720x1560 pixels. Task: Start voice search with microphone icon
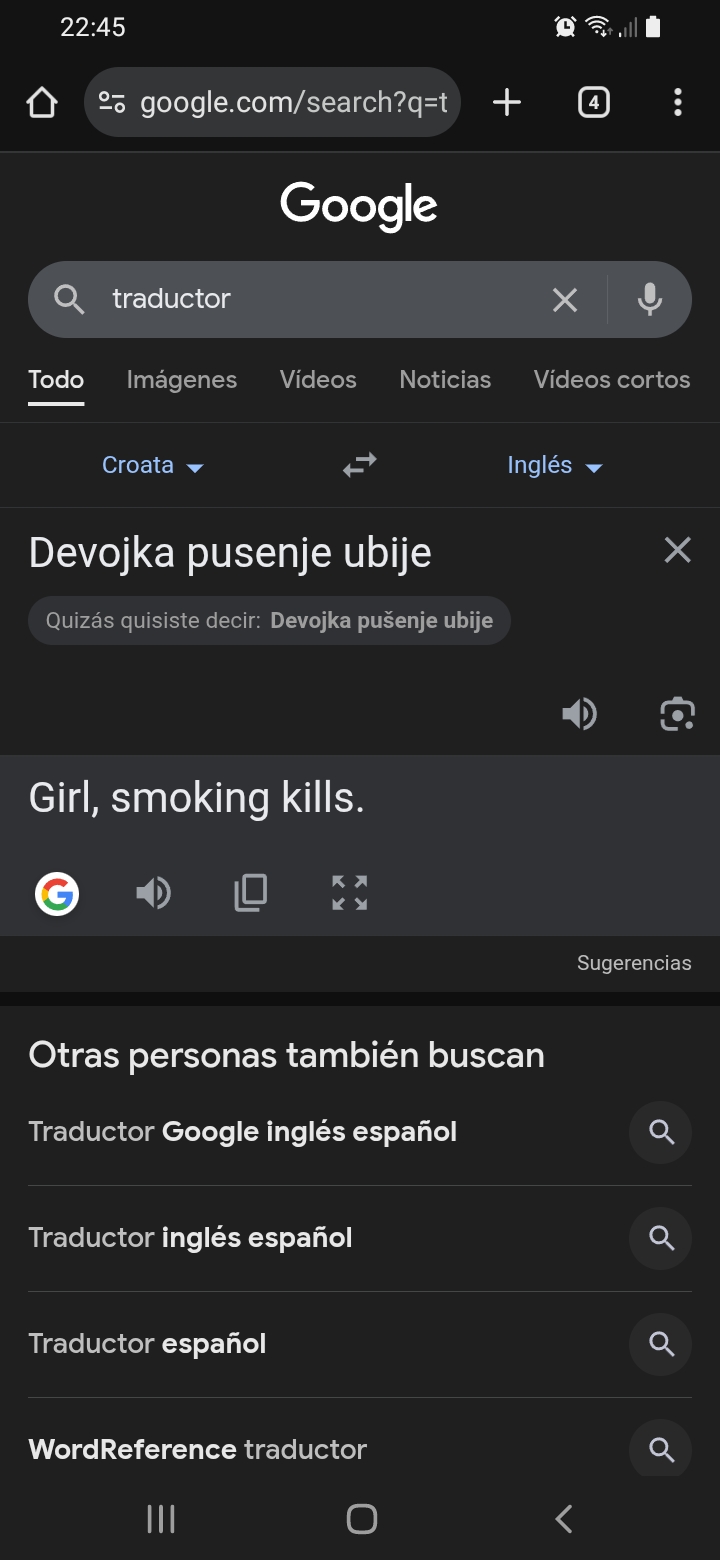650,299
